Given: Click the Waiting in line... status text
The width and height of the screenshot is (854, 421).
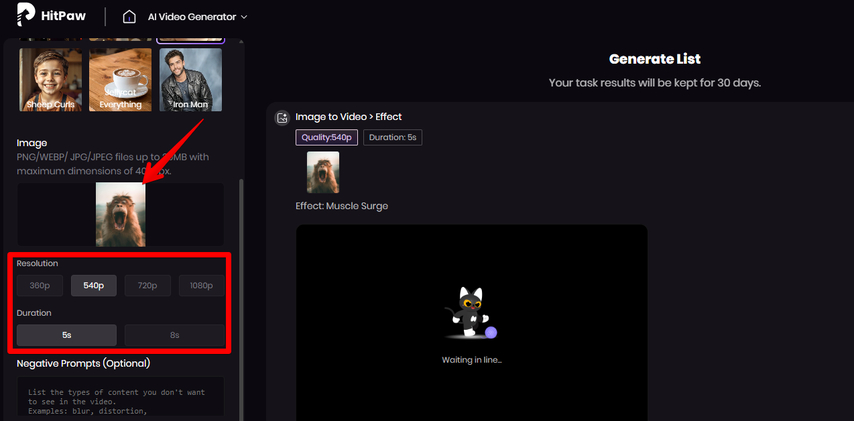Looking at the screenshot, I should click(472, 360).
